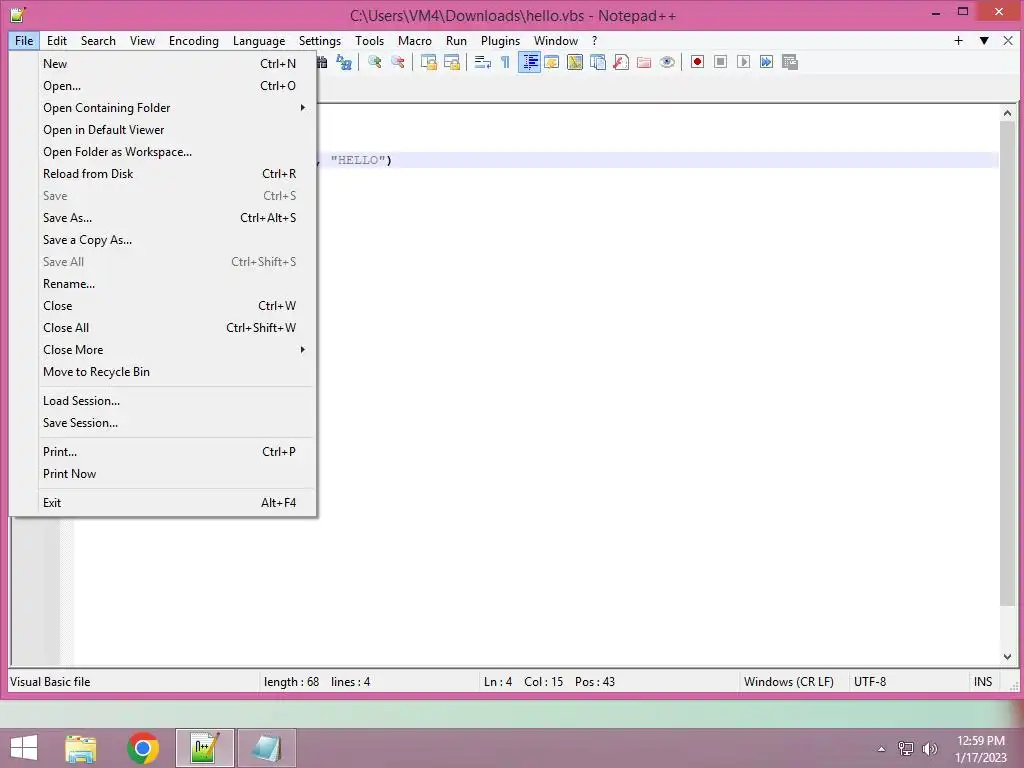Choose Load Session...
This screenshot has width=1024, height=768.
(x=163, y=401)
